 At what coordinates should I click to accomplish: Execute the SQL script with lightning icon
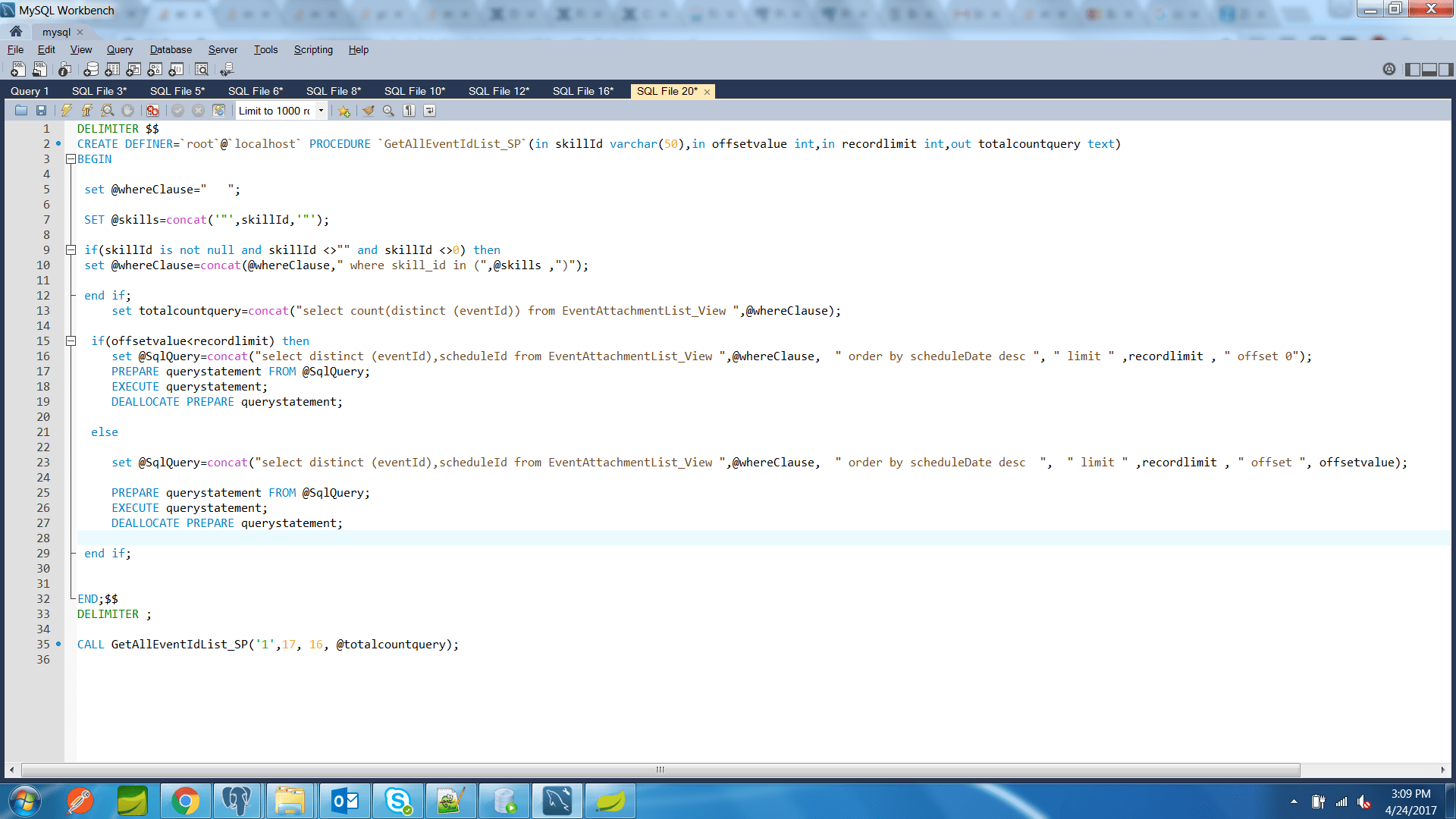(67, 111)
